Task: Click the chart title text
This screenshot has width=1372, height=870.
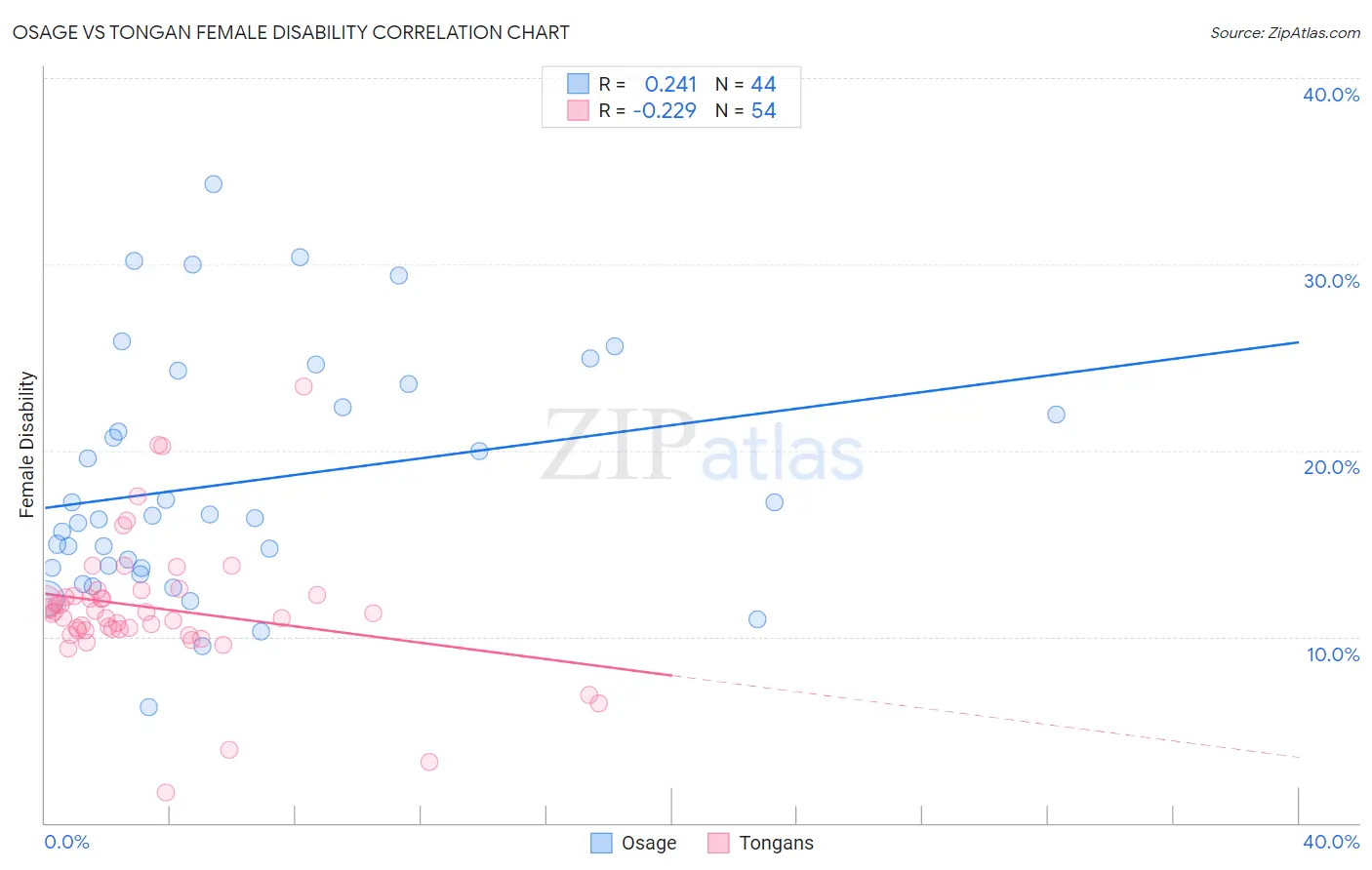Action: [x=291, y=32]
